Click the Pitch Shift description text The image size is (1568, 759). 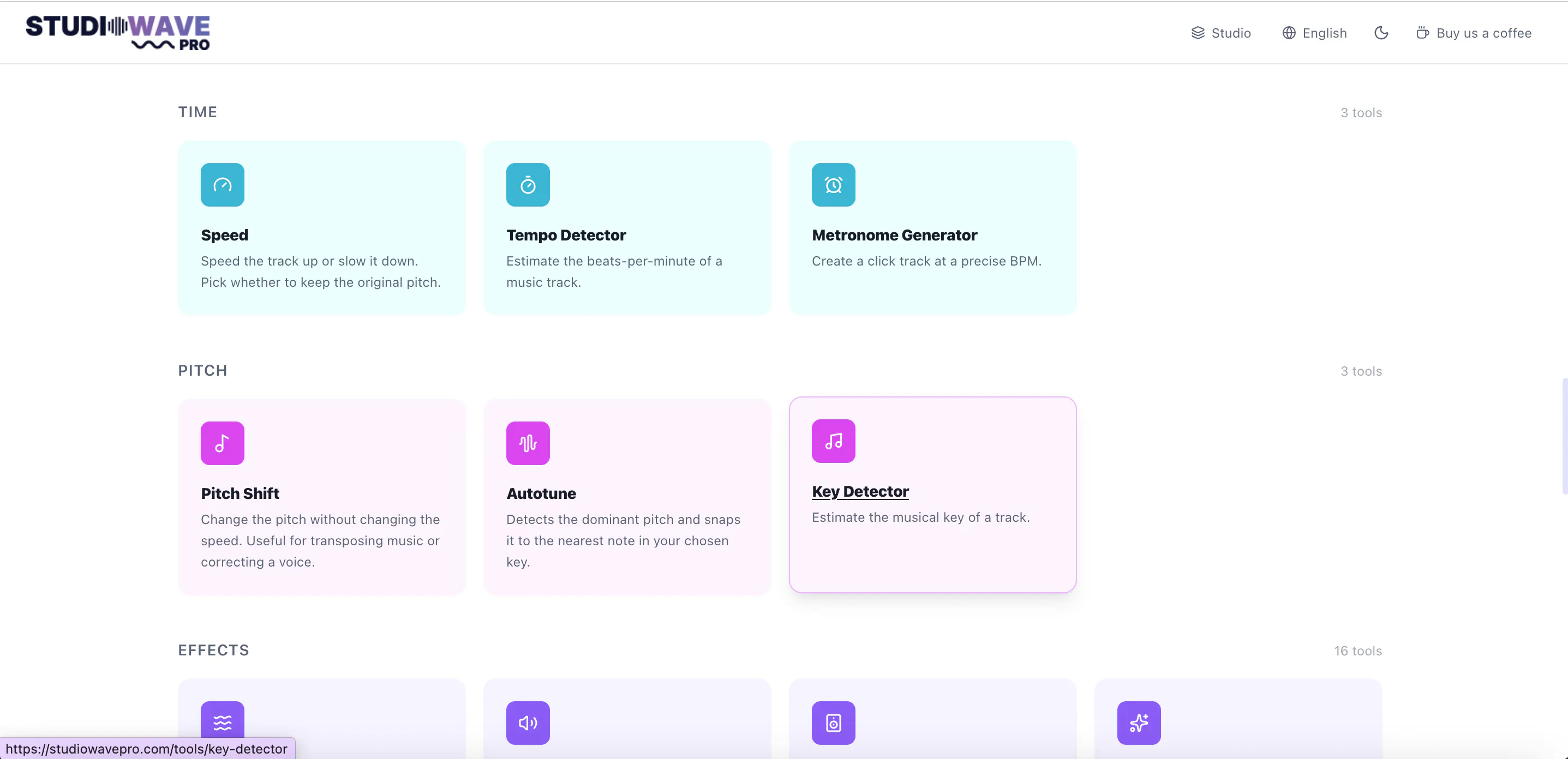[320, 541]
